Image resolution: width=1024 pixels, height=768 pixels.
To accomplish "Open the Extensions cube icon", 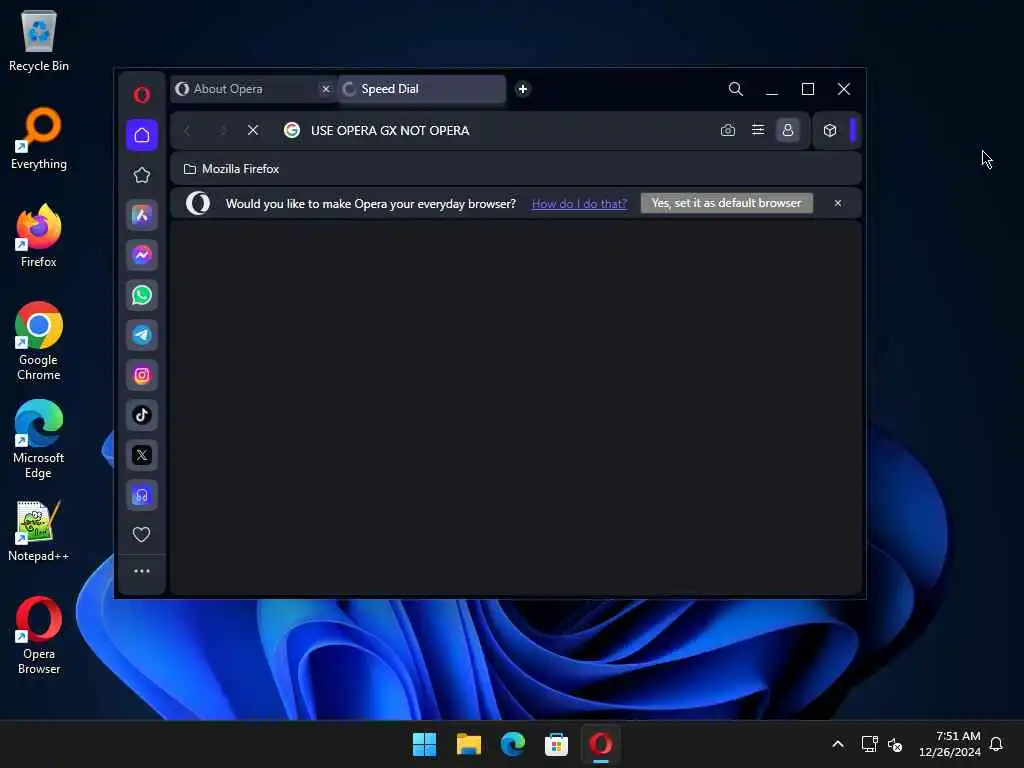I will (x=829, y=131).
